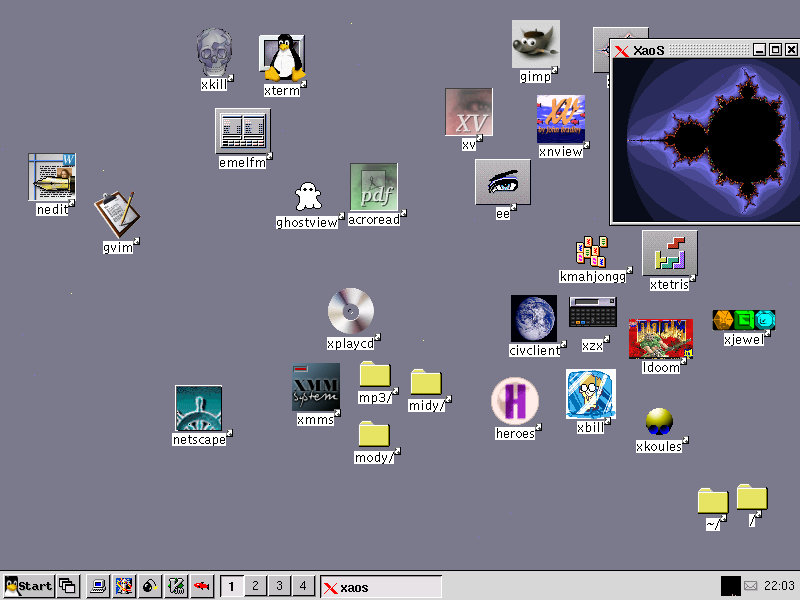Click the colorful launcher left of the bomb
800x600 pixels.
[123, 586]
